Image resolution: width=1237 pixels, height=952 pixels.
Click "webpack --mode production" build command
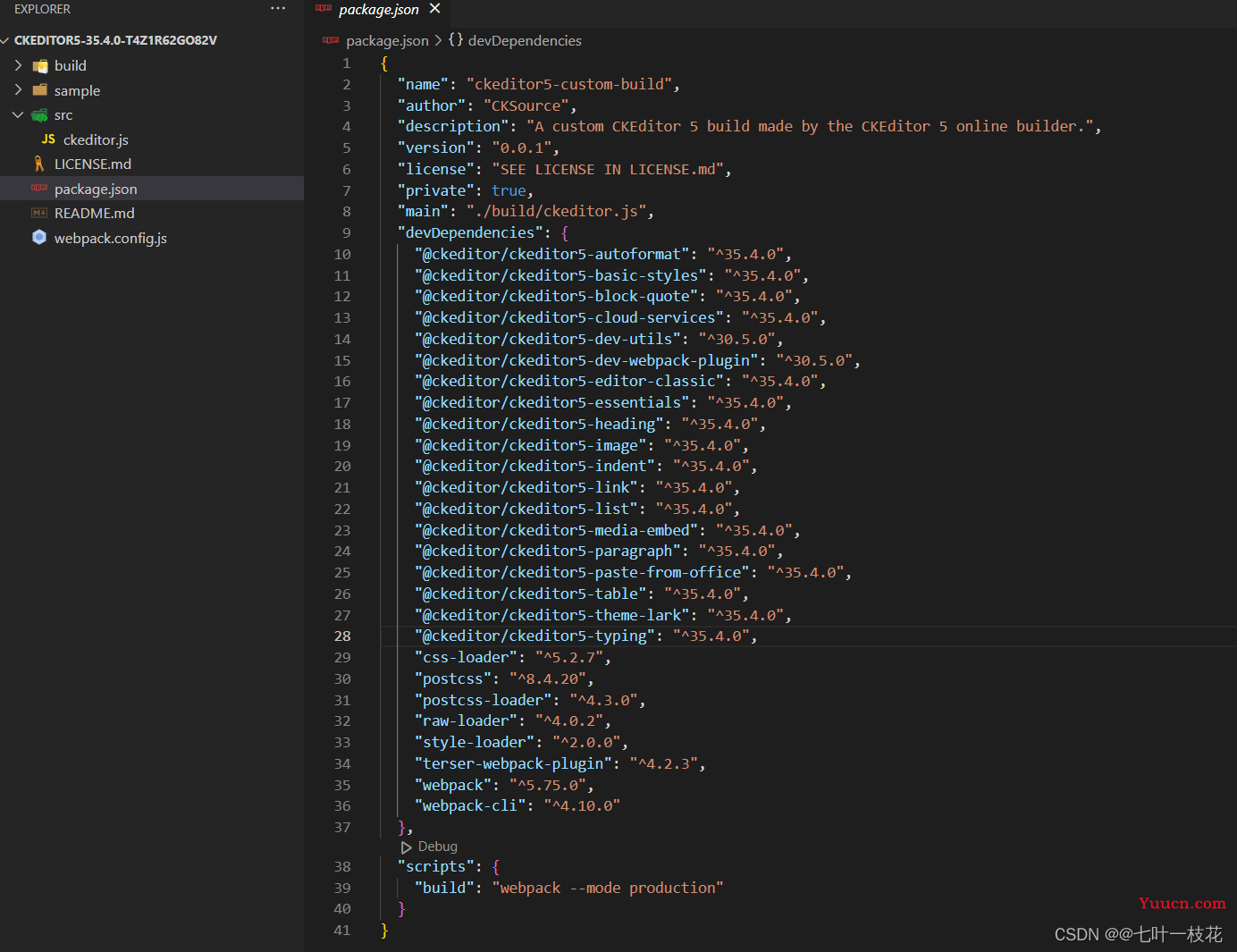click(608, 888)
